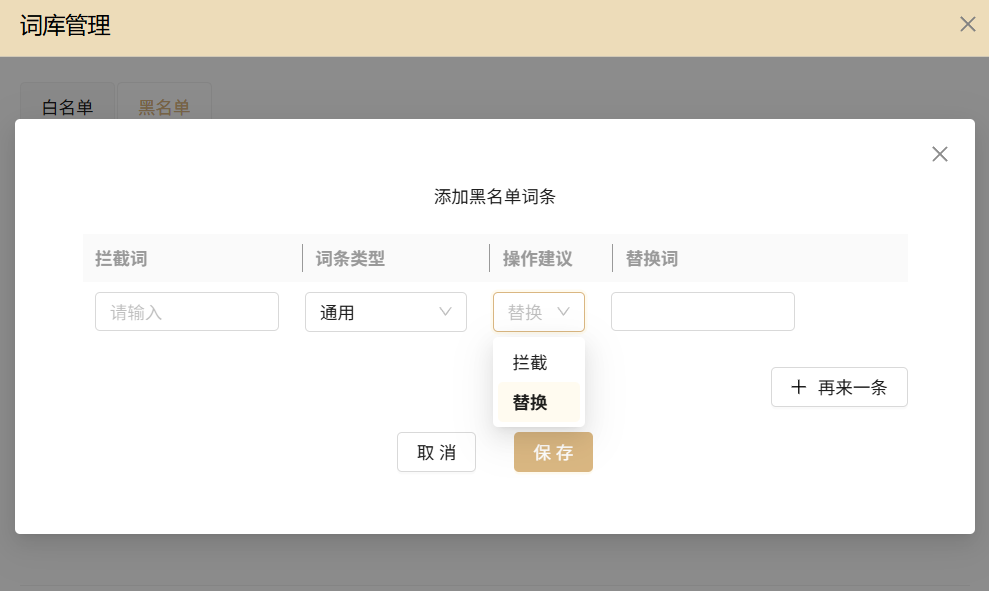The image size is (989, 591).
Task: Close the 词库管理 panel with the top X
Action: (967, 25)
